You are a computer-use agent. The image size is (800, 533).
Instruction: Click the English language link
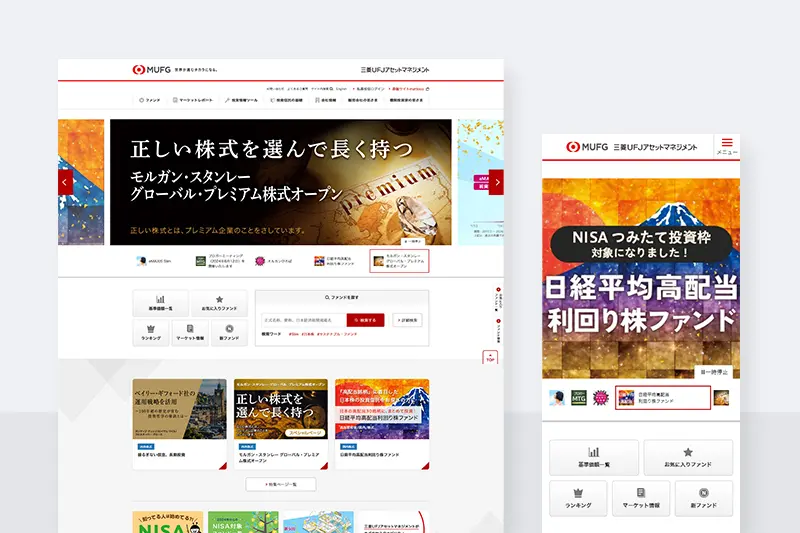click(341, 89)
